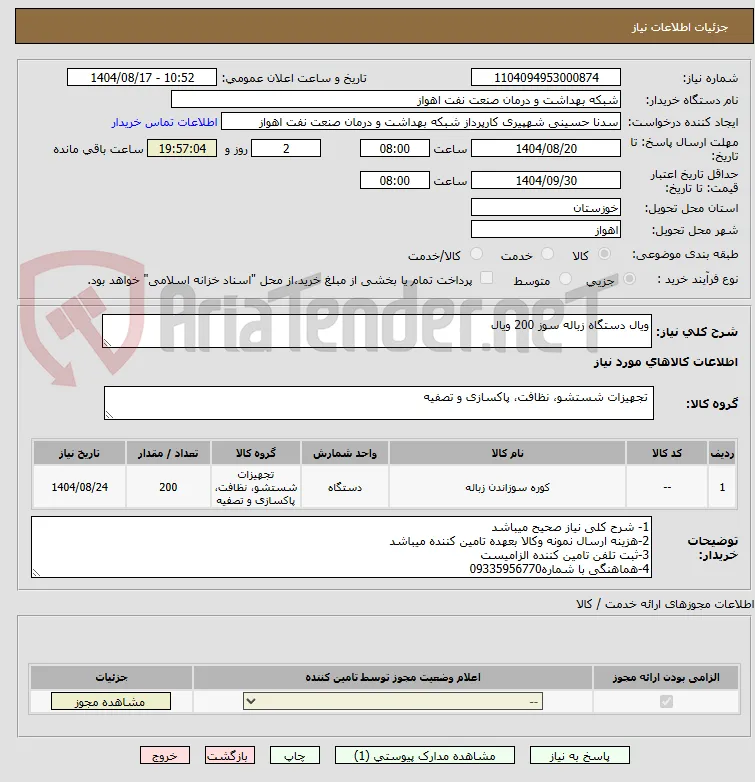Click the نام کالا column header
Image resolution: width=755 pixels, height=782 pixels.
[507, 453]
